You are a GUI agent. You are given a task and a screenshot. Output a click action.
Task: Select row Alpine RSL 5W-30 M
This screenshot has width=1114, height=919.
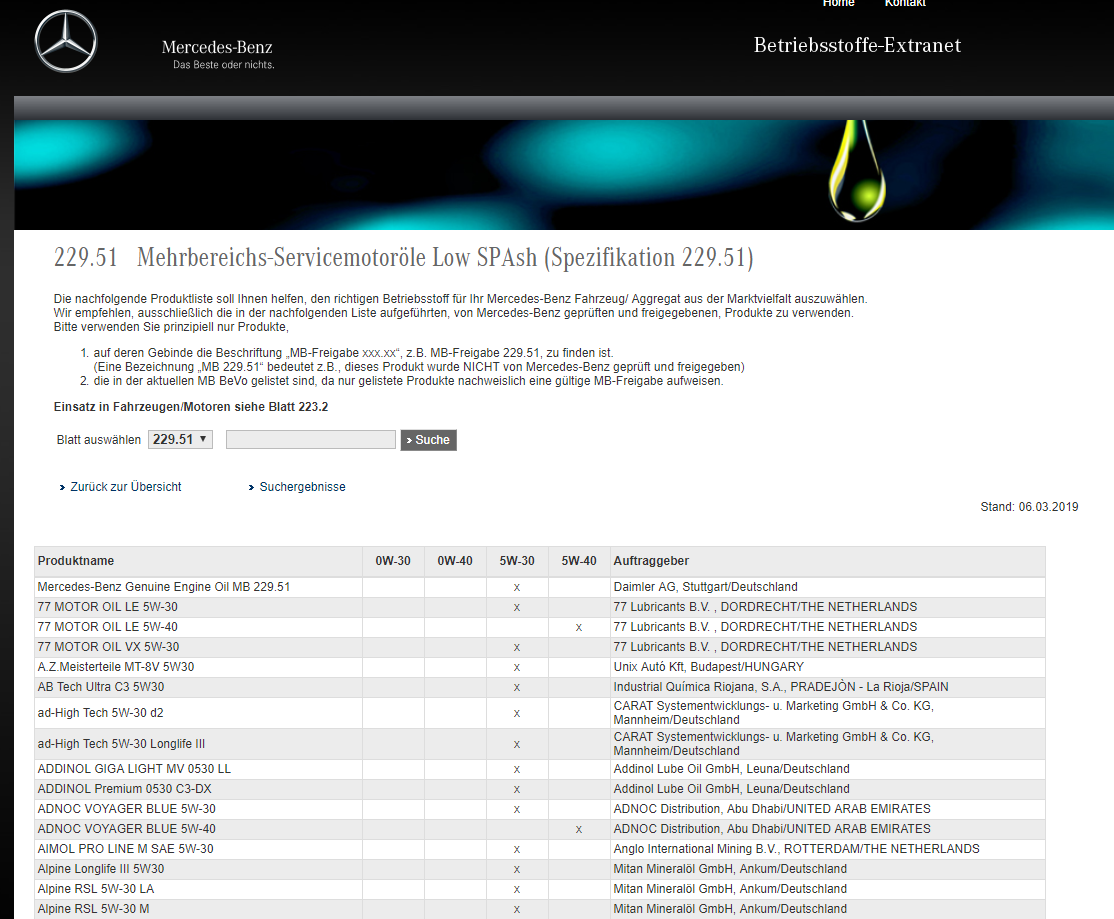click(x=540, y=908)
